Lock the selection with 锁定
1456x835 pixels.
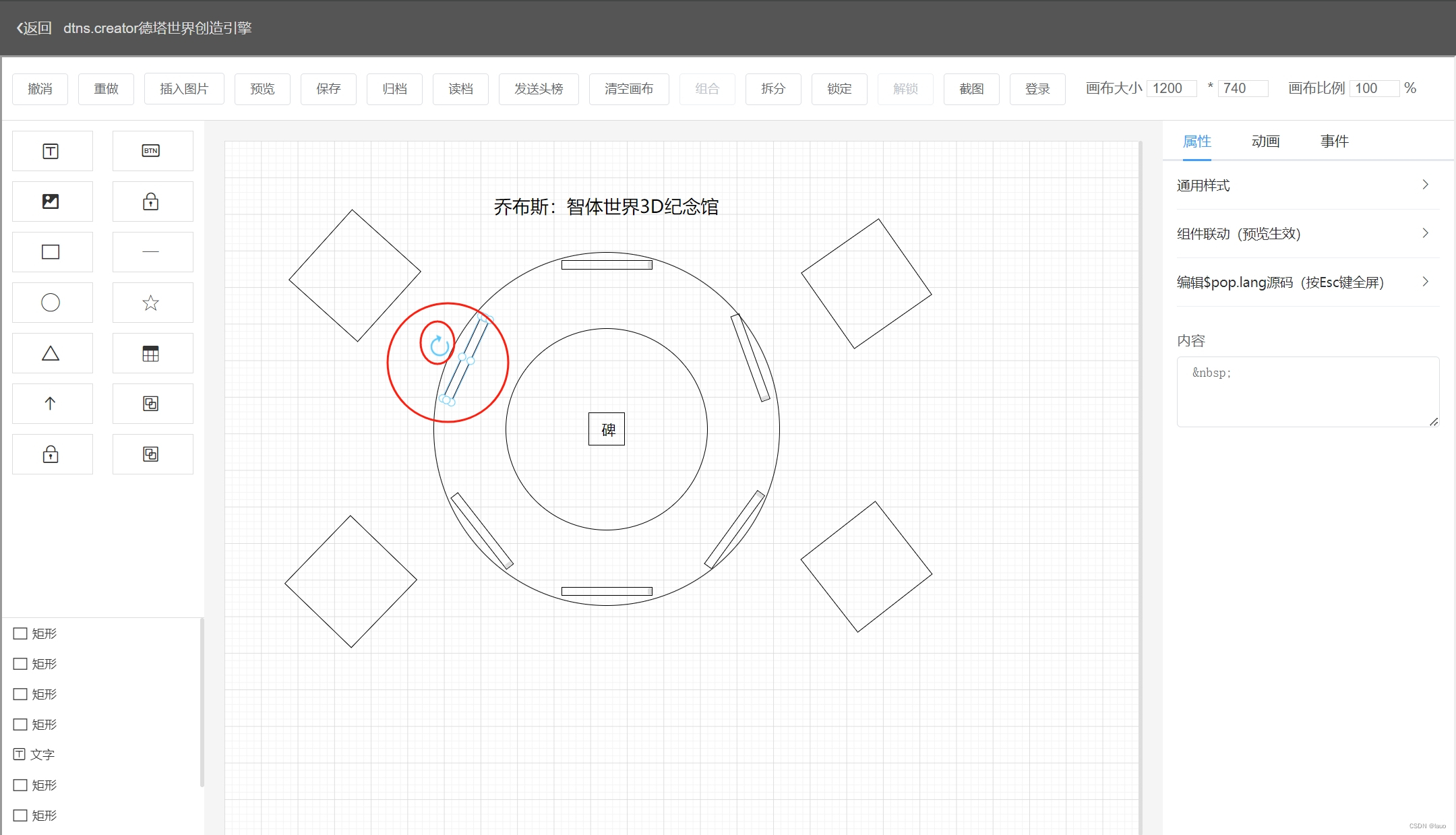839,89
